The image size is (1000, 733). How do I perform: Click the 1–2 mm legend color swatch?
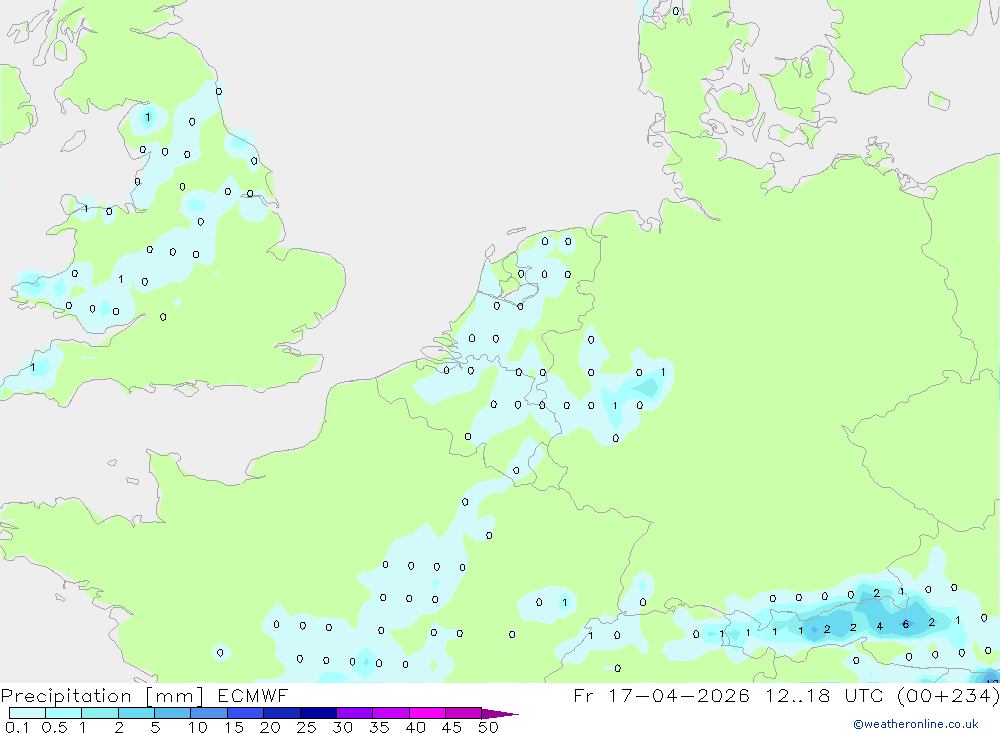pos(100,713)
